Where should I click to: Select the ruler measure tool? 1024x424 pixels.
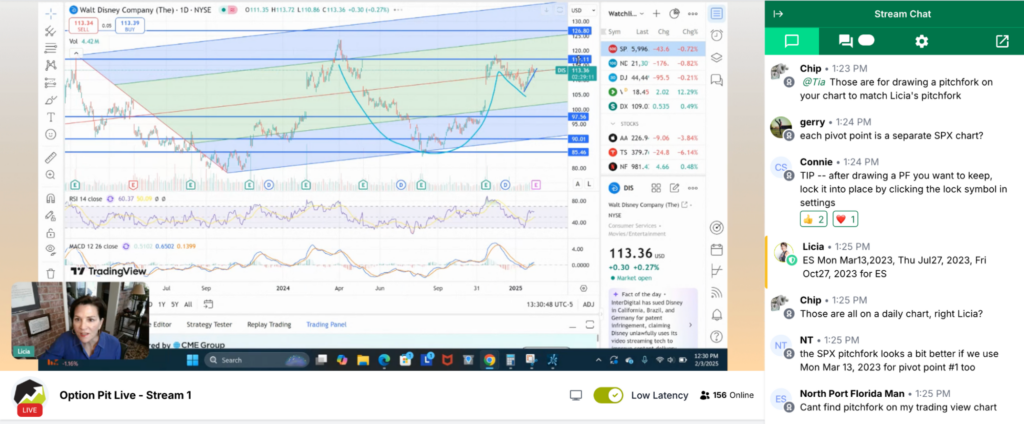50,157
